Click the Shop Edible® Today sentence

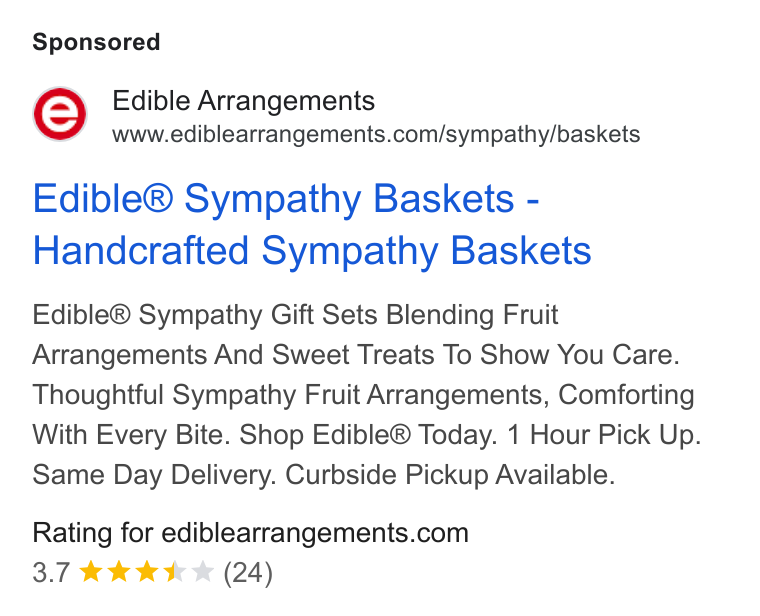click(x=368, y=435)
